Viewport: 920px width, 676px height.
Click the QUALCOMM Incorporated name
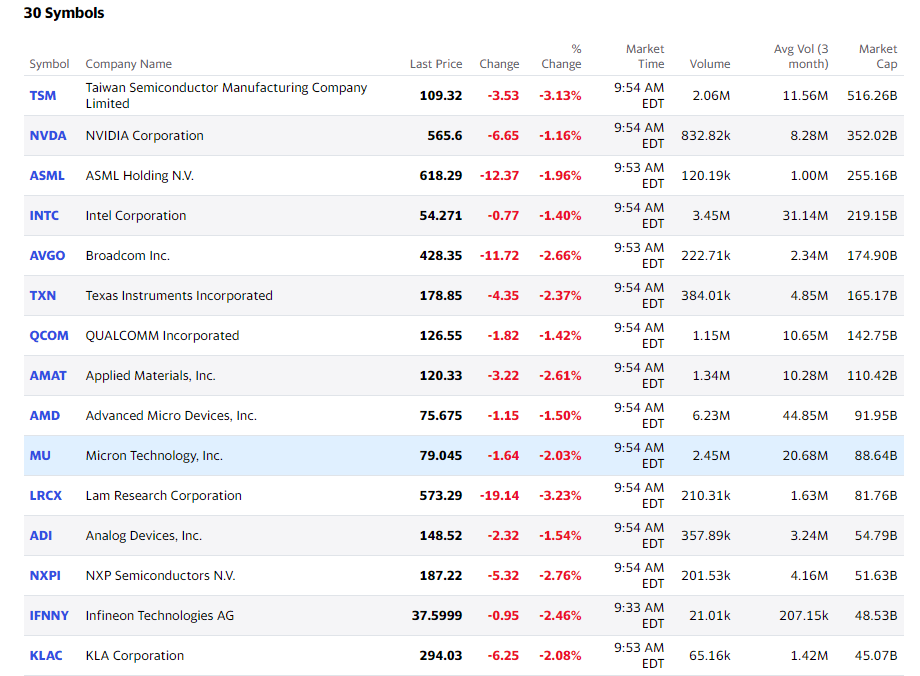point(163,336)
